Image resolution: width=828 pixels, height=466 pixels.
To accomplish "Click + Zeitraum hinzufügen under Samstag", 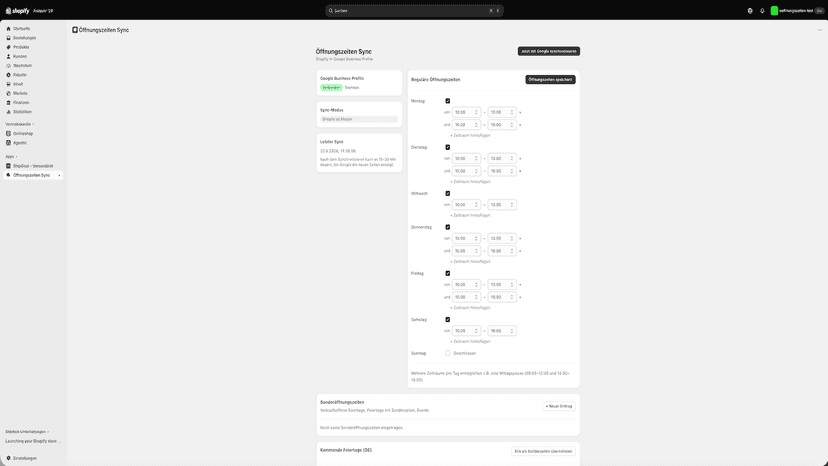I will point(470,341).
